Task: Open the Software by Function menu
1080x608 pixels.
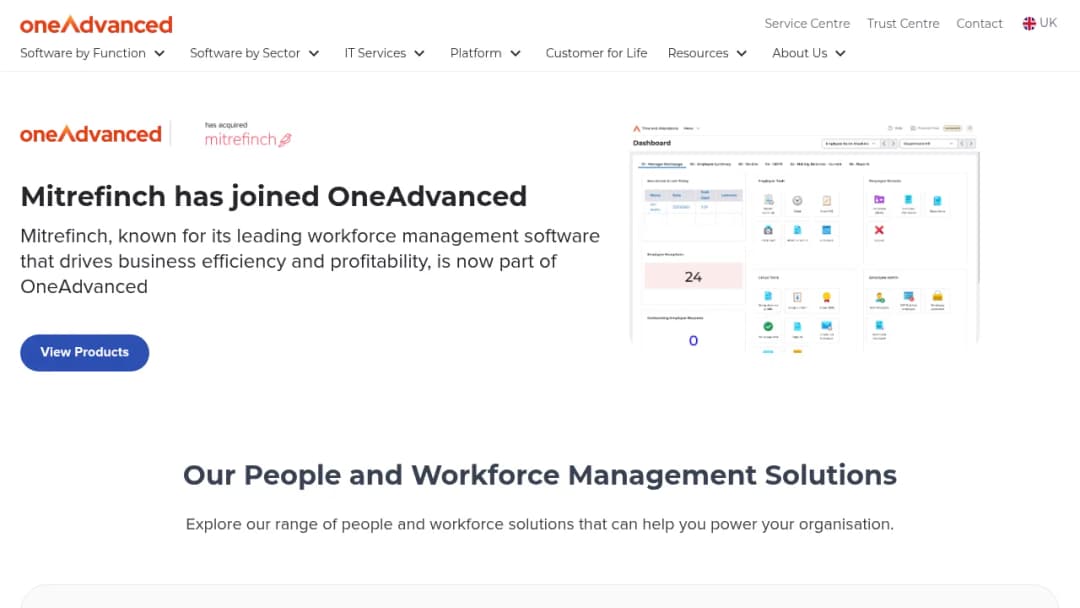Action: point(83,53)
